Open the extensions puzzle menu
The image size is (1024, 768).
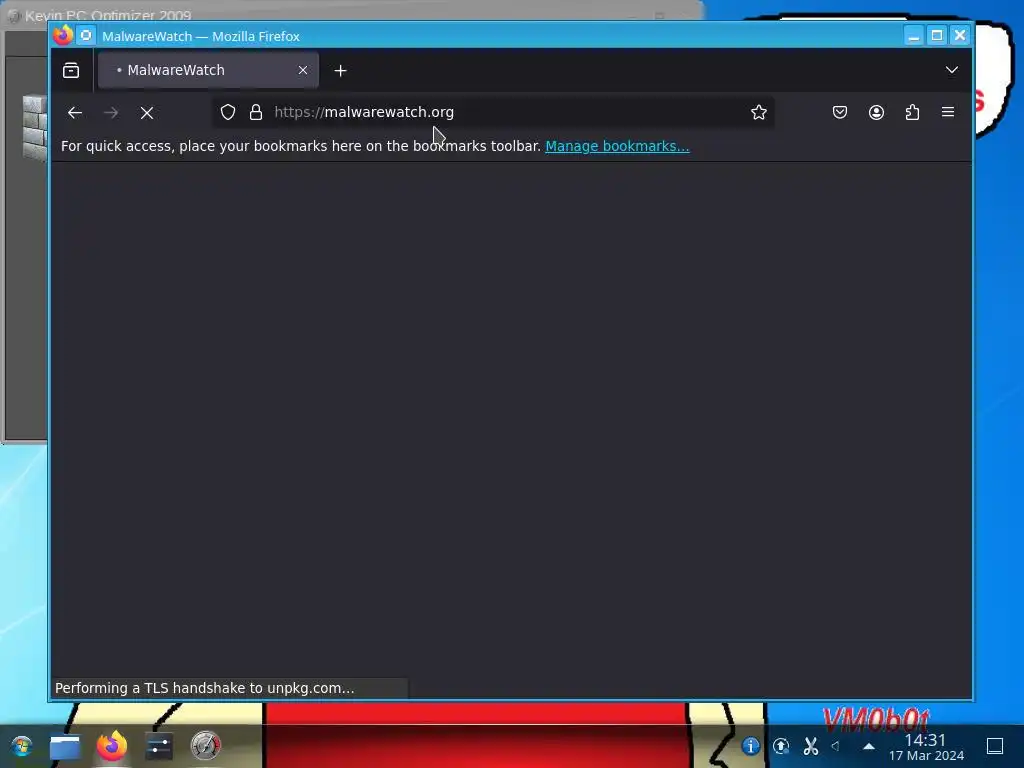(912, 112)
